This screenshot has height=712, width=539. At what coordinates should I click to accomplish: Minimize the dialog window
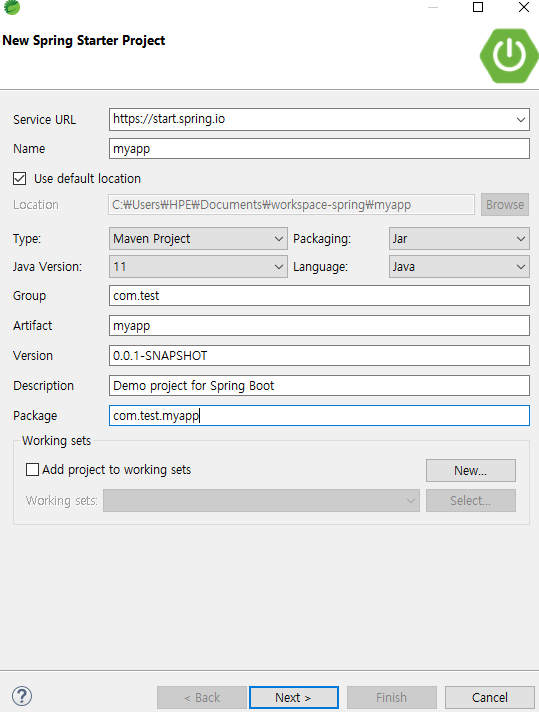pos(433,7)
